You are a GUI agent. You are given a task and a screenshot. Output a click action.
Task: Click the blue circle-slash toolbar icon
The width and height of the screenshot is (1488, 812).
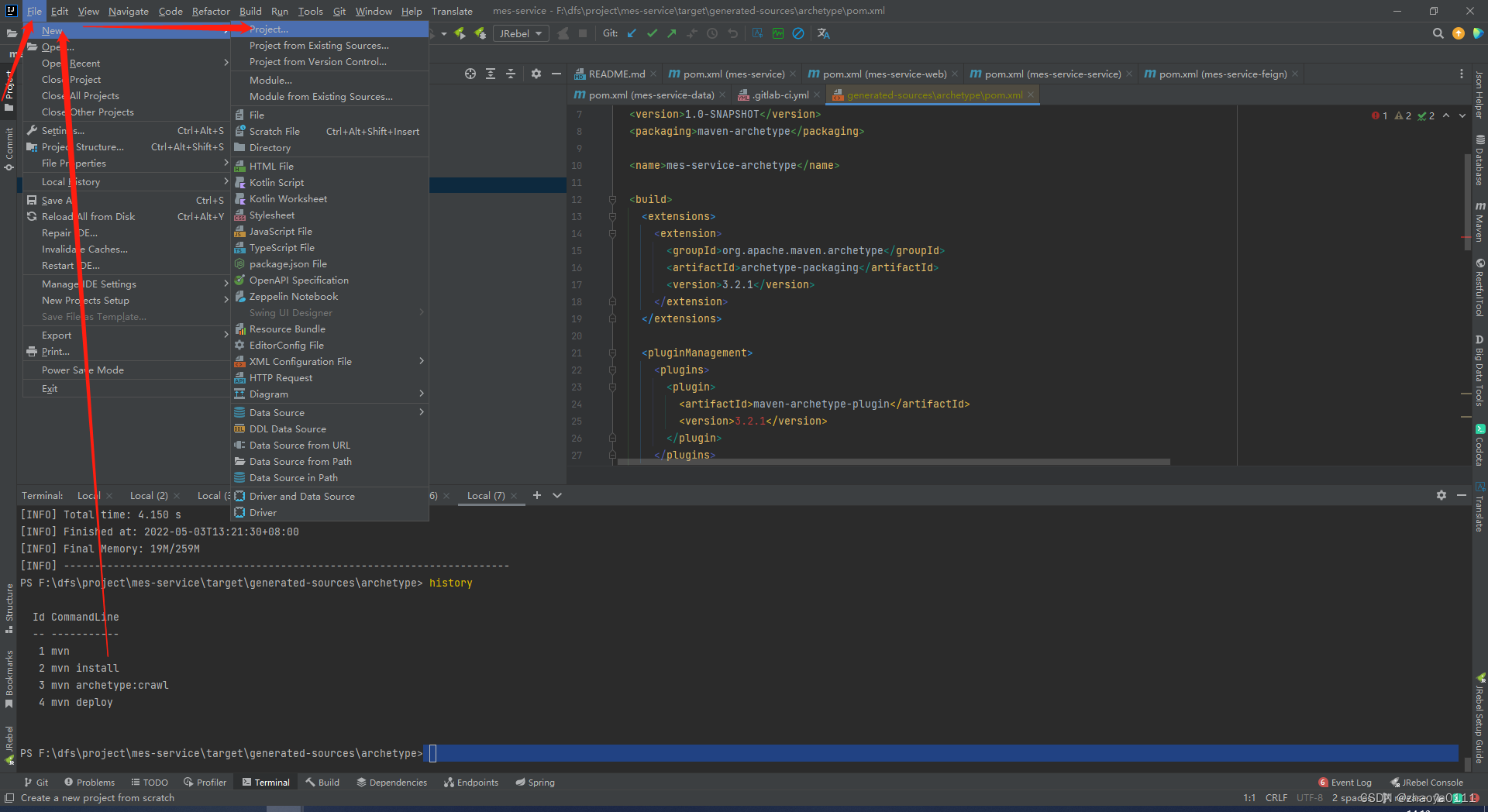coord(798,33)
